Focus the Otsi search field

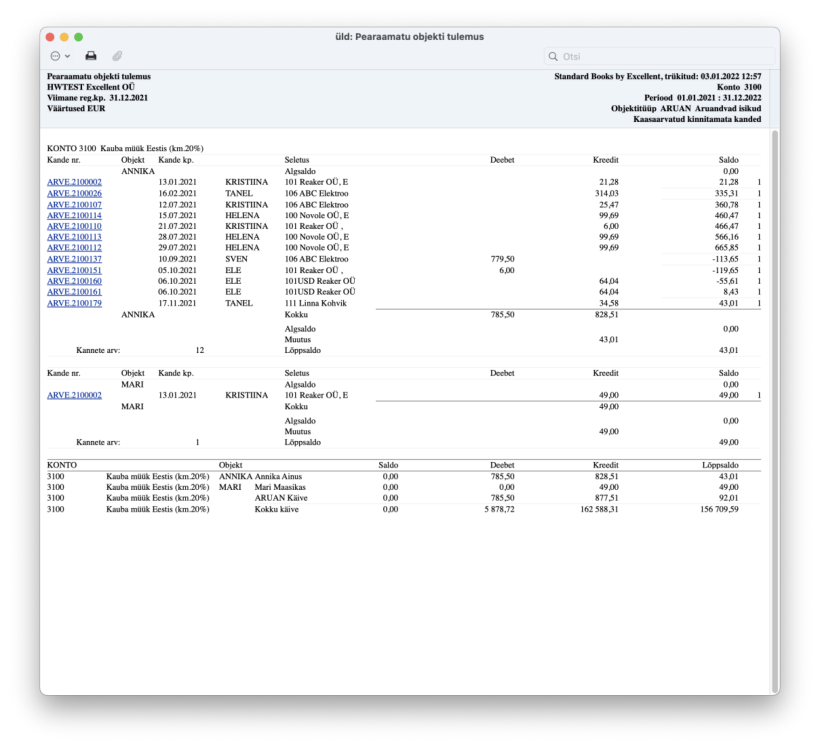pyautogui.click(x=659, y=56)
